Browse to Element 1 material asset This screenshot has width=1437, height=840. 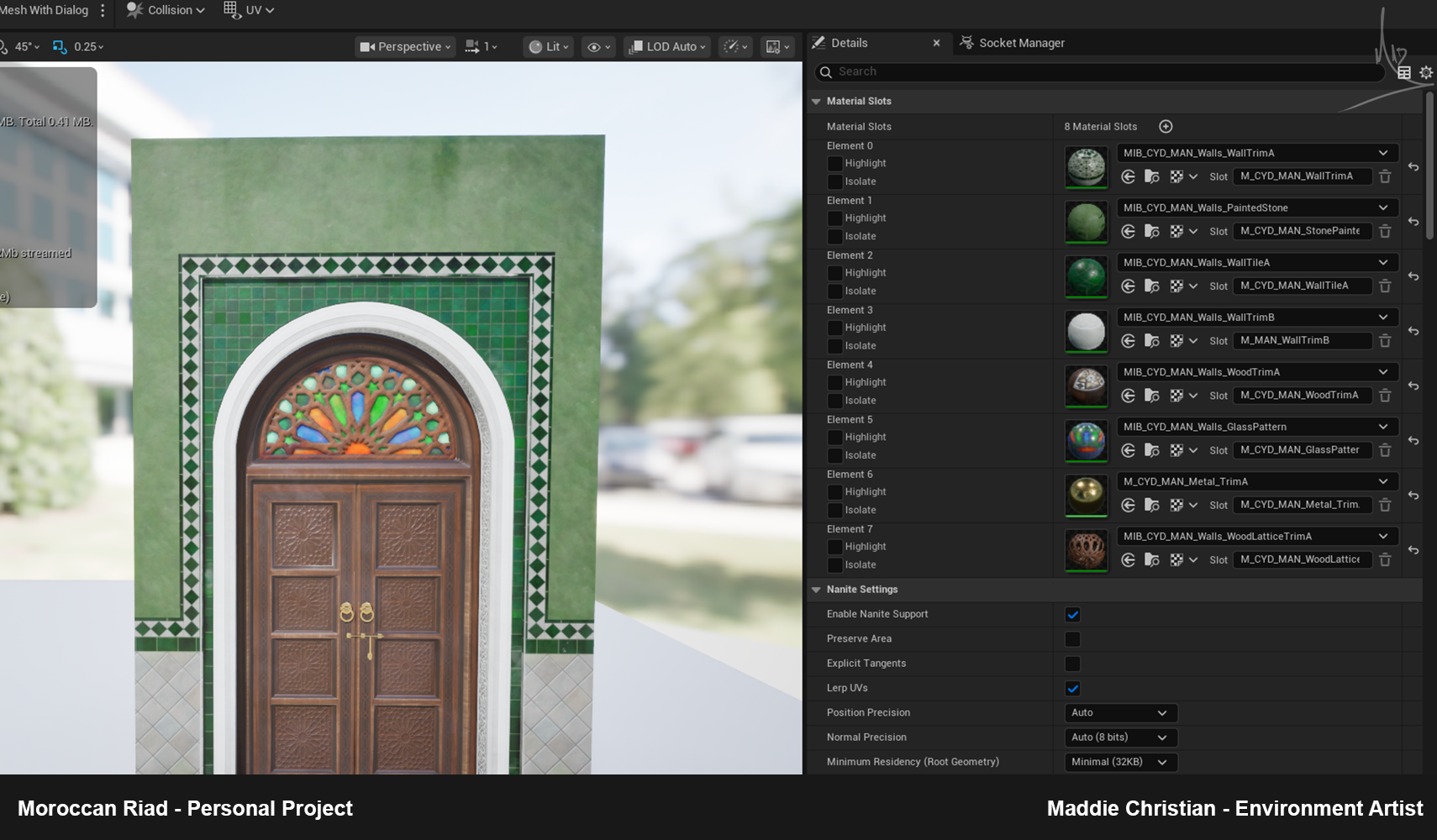click(x=1152, y=231)
